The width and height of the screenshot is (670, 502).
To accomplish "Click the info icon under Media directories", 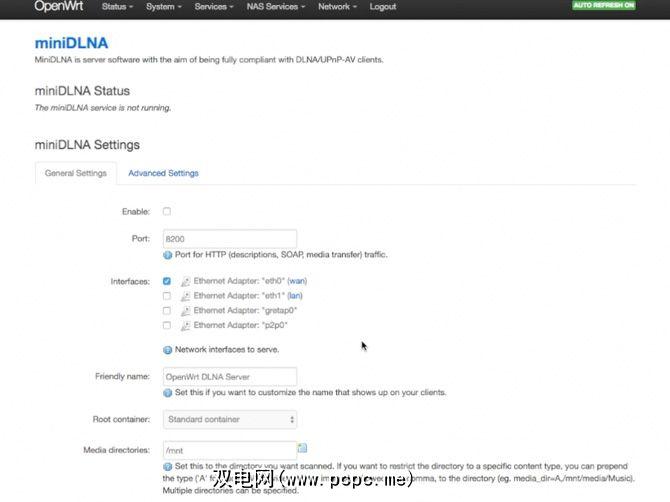I will click(168, 467).
